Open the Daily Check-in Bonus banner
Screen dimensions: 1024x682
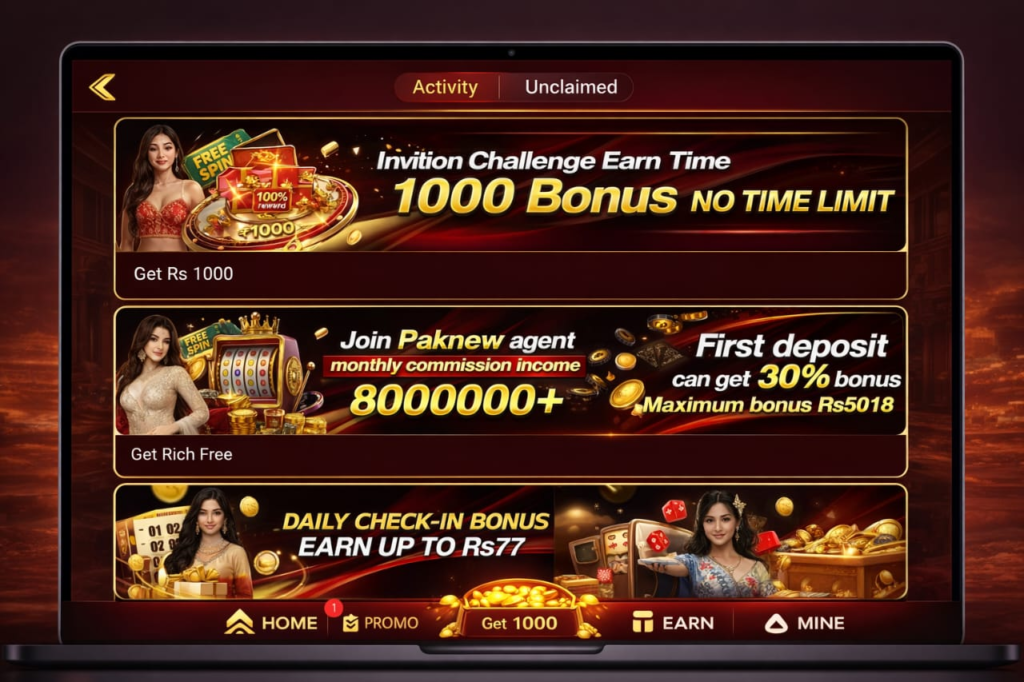[511, 542]
